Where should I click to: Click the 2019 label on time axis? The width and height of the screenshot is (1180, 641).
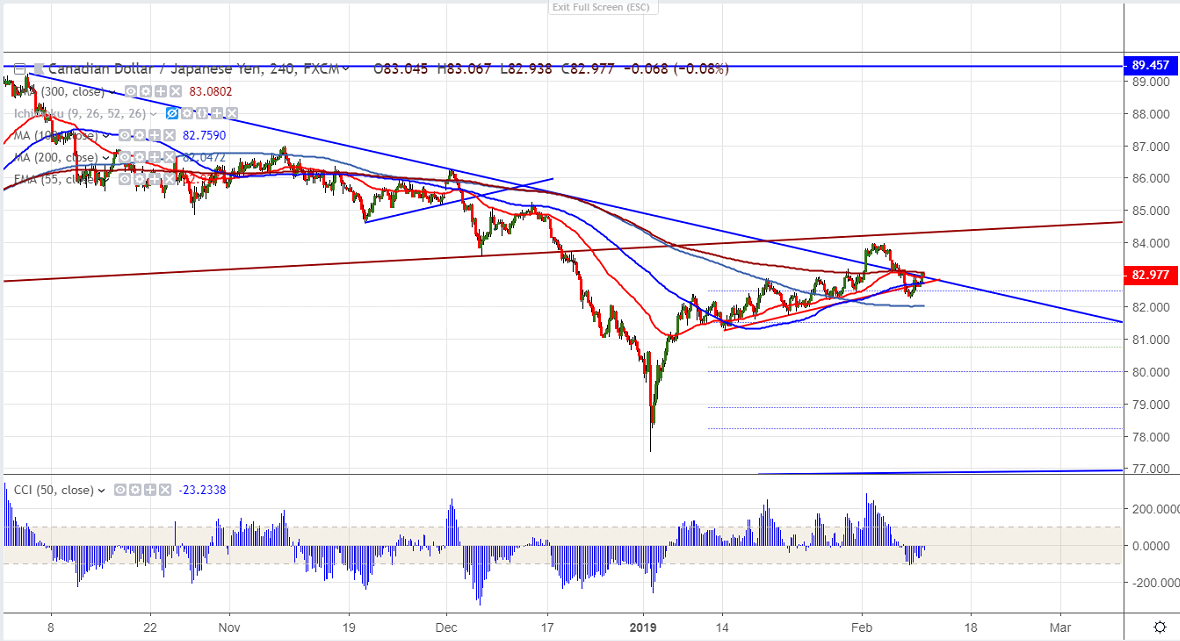(x=643, y=627)
